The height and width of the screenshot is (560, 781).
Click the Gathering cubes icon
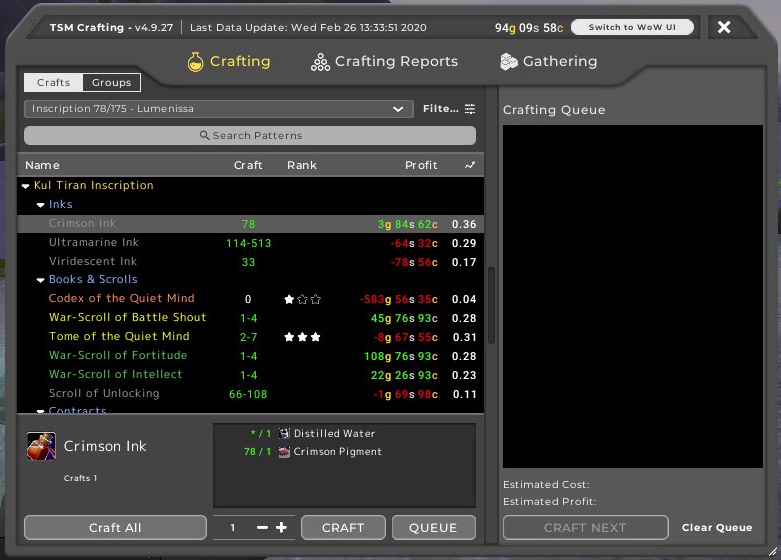[509, 62]
